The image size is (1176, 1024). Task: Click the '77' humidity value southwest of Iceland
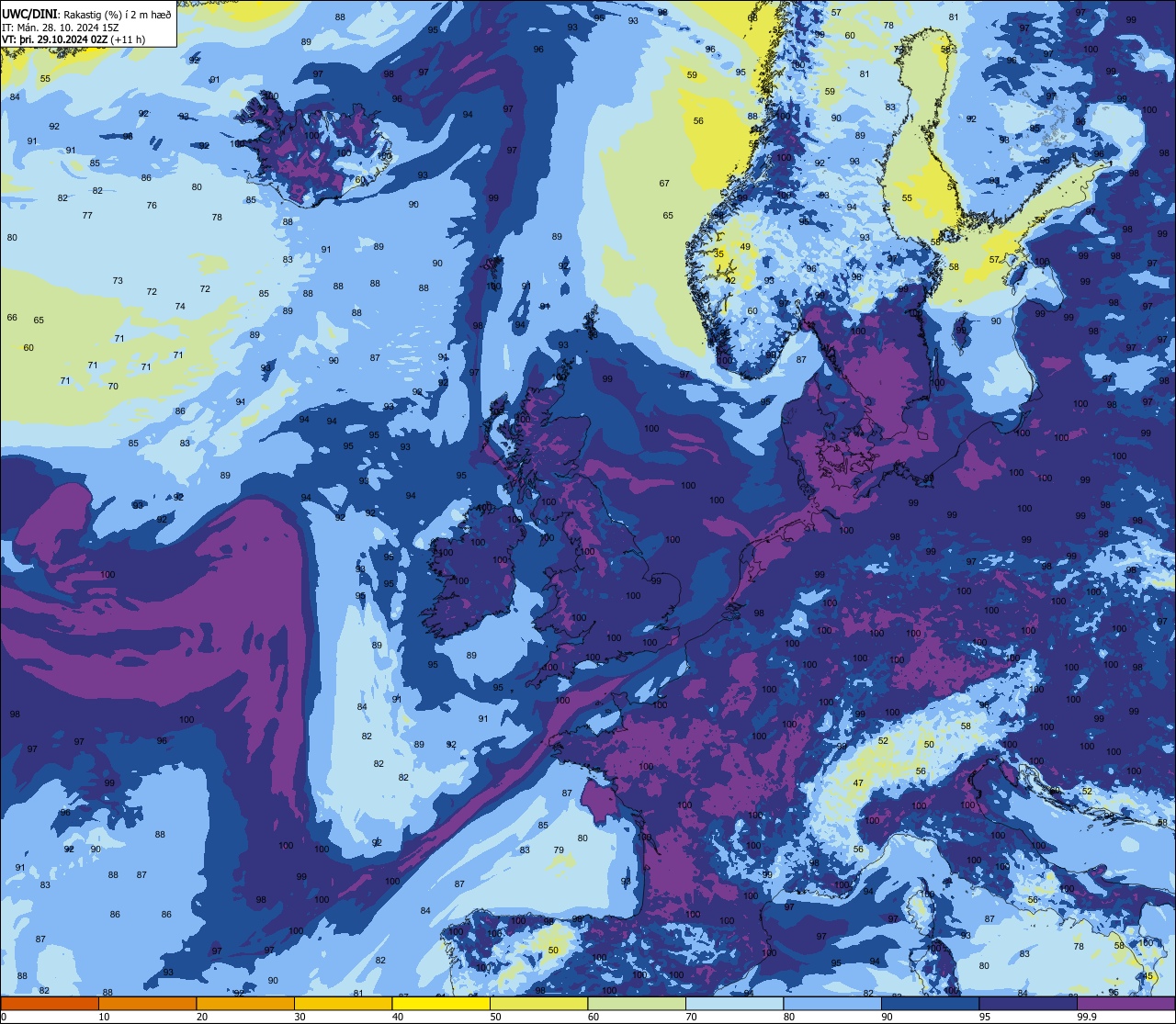(x=87, y=216)
